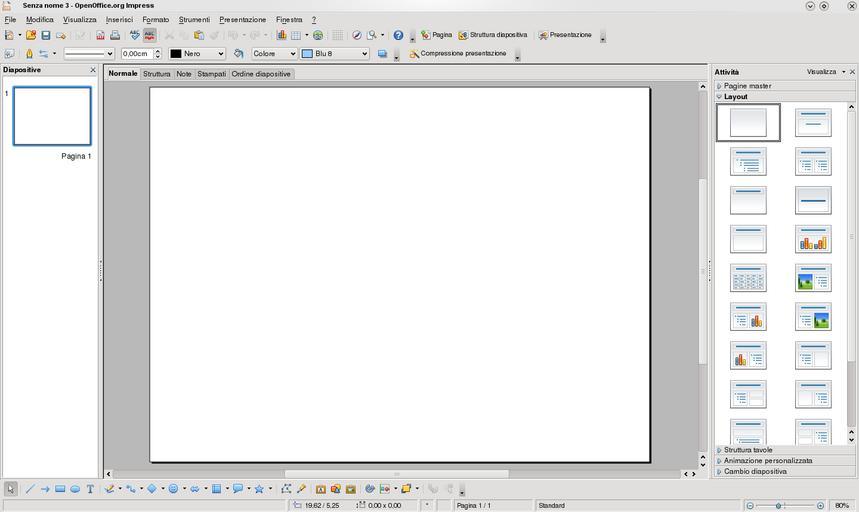Pick the Line drawing tool
This screenshot has width=859, height=512.
(29, 489)
